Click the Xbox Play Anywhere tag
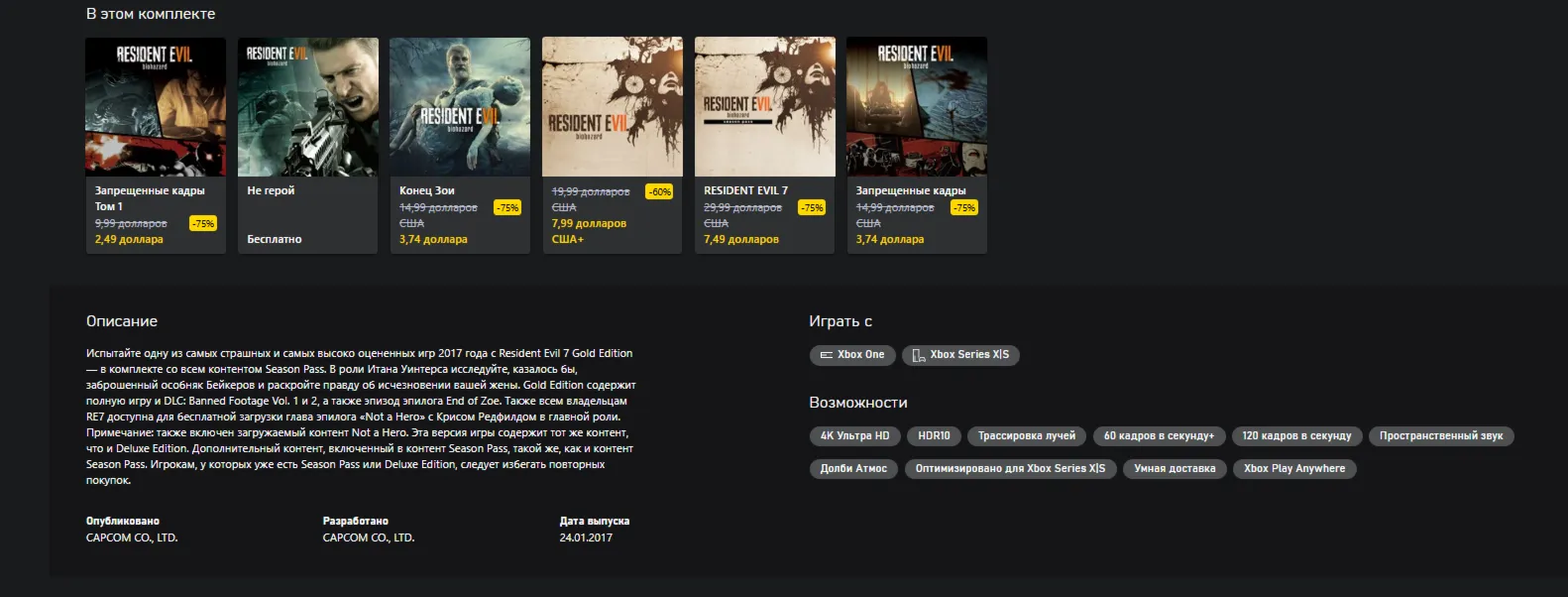This screenshot has height=597, width=1568. (x=1294, y=469)
